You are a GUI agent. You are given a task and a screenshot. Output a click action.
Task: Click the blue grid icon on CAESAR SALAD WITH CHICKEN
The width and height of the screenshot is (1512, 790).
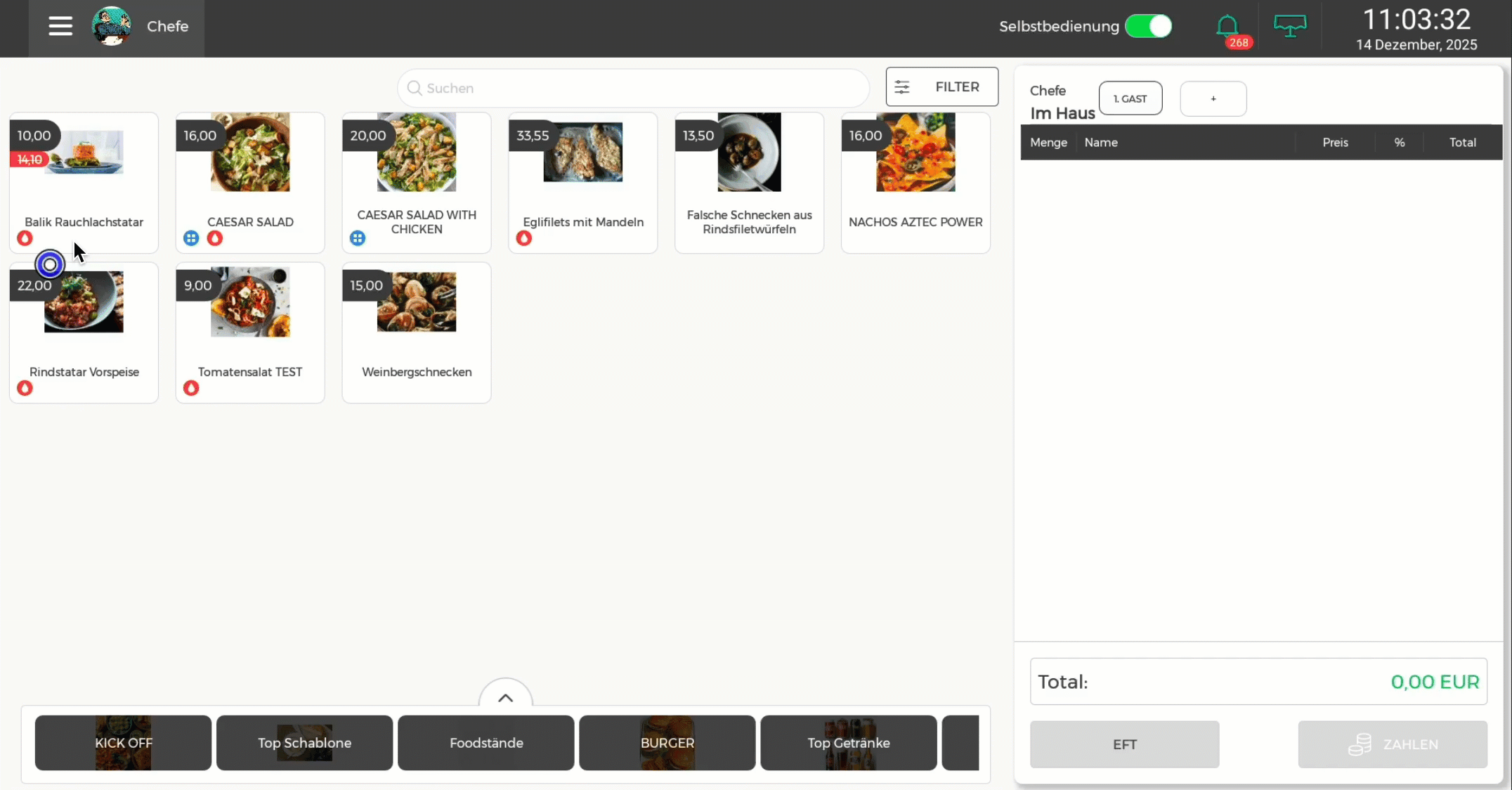pos(358,238)
